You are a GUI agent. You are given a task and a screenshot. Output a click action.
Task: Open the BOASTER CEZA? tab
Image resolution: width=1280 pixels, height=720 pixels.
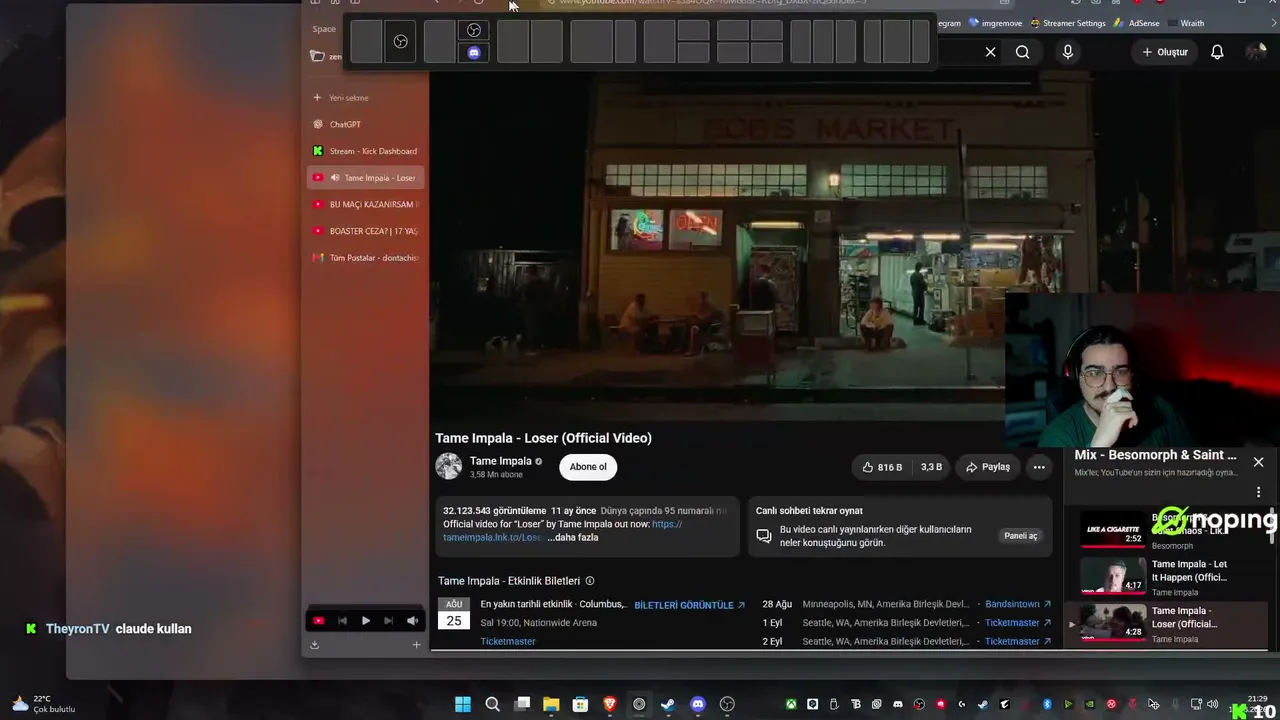366,231
